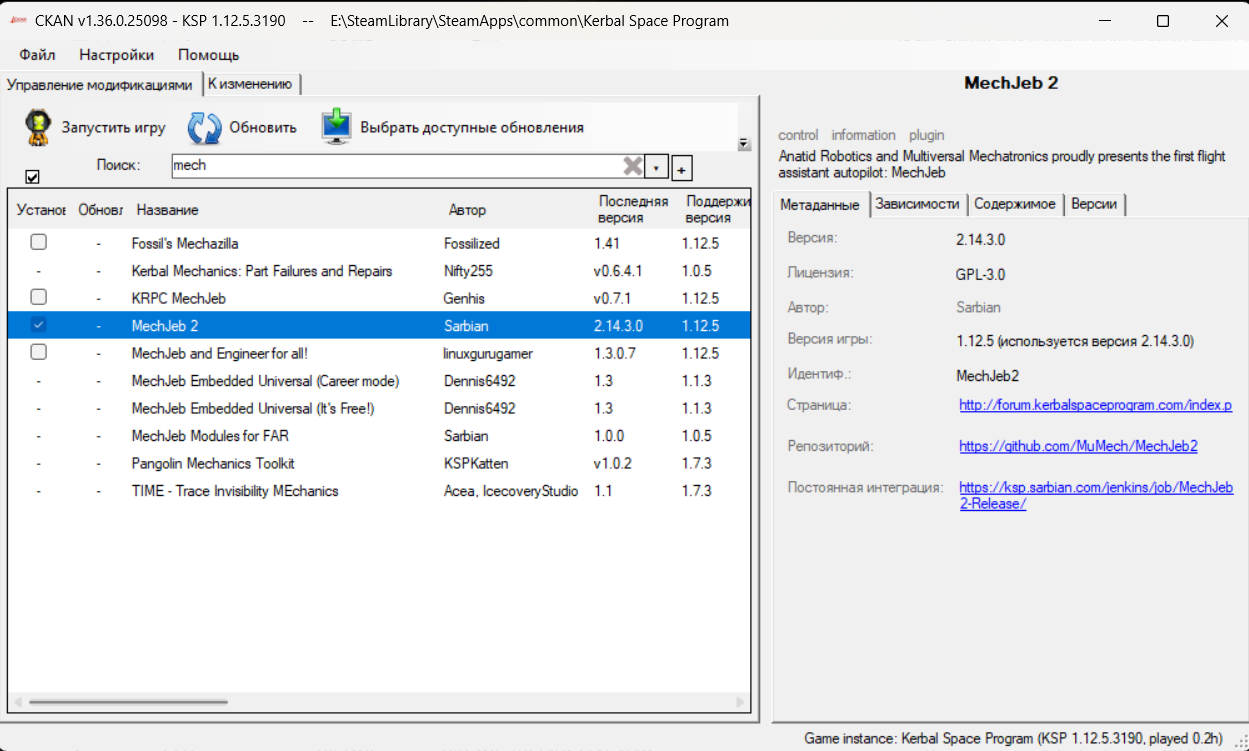Click the GPL-3.0 license value
The height and width of the screenshot is (751, 1249).
[981, 275]
